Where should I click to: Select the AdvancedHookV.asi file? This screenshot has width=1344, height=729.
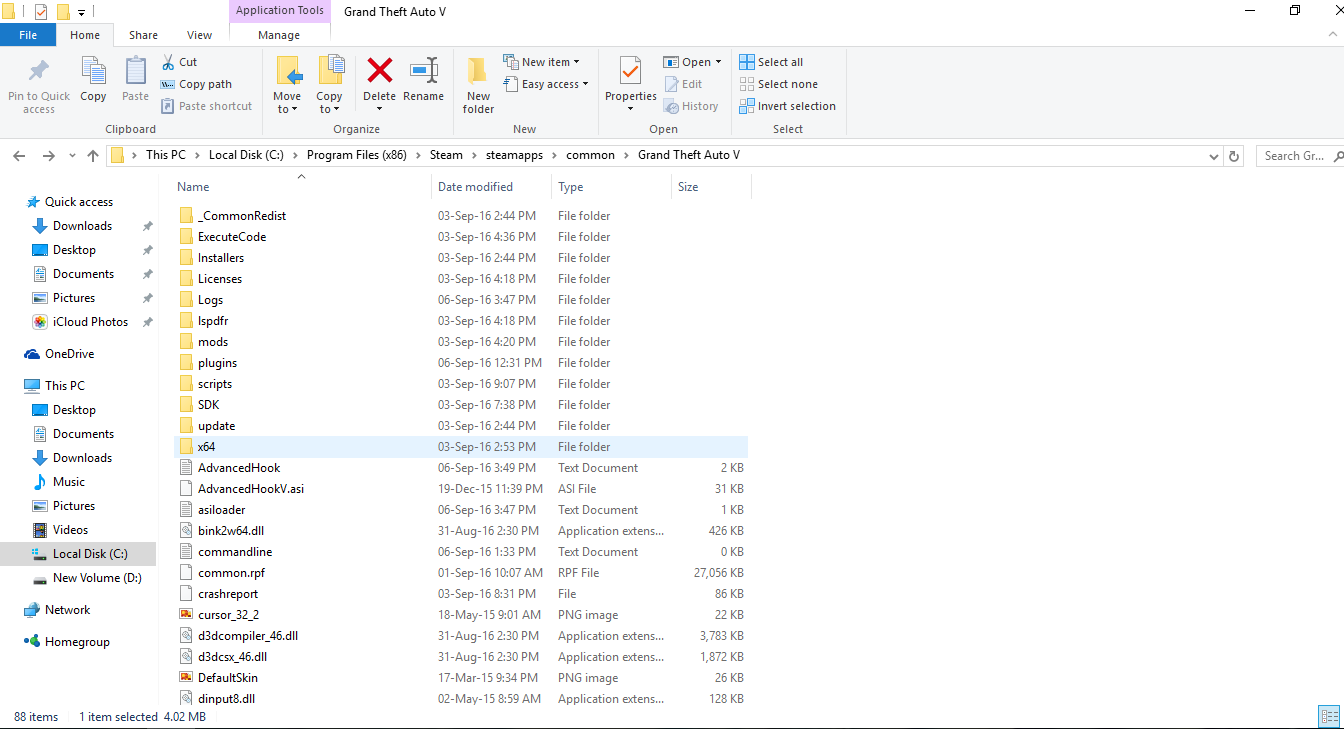461,489
